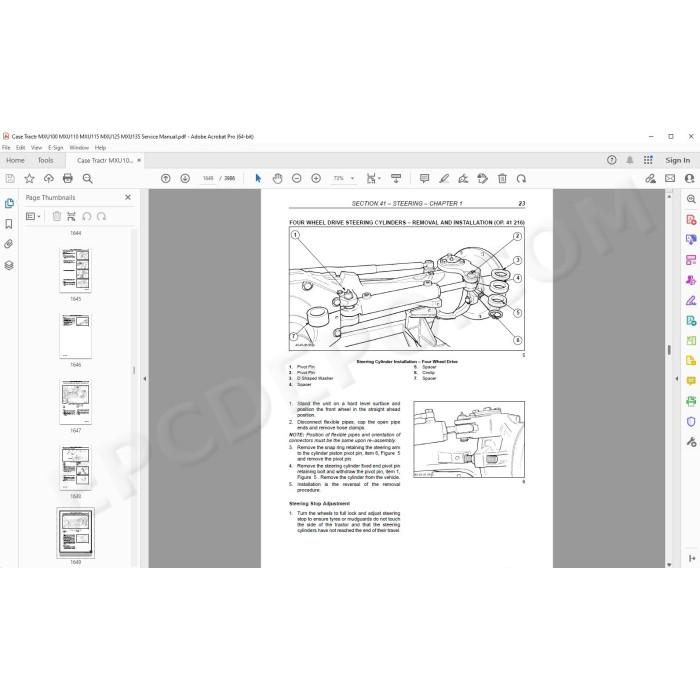Click the Print icon
Viewport: 700px width, 700px height.
[68, 179]
